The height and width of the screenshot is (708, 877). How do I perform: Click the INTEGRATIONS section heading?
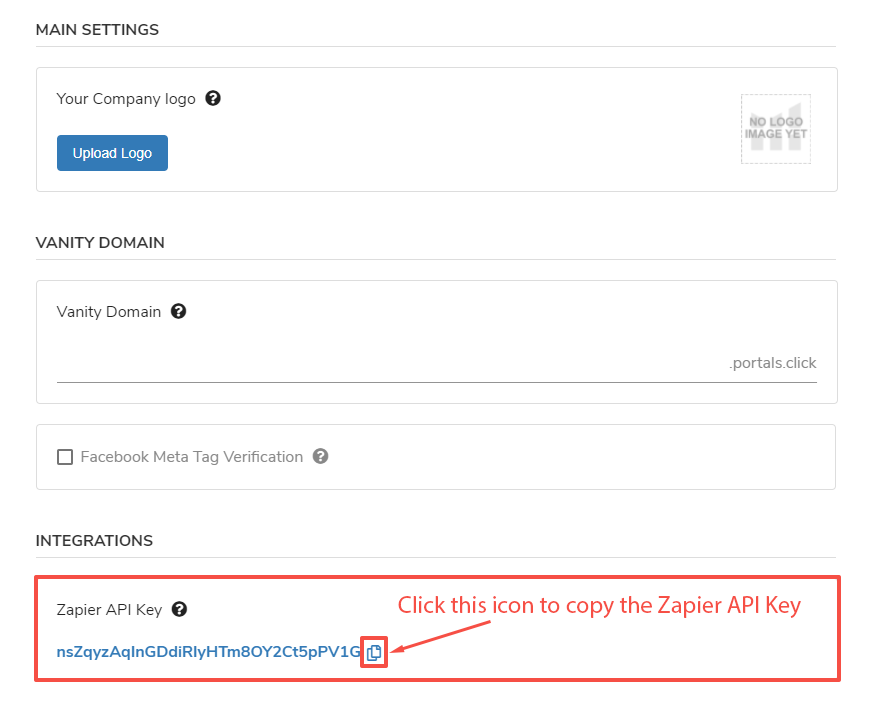(x=94, y=541)
